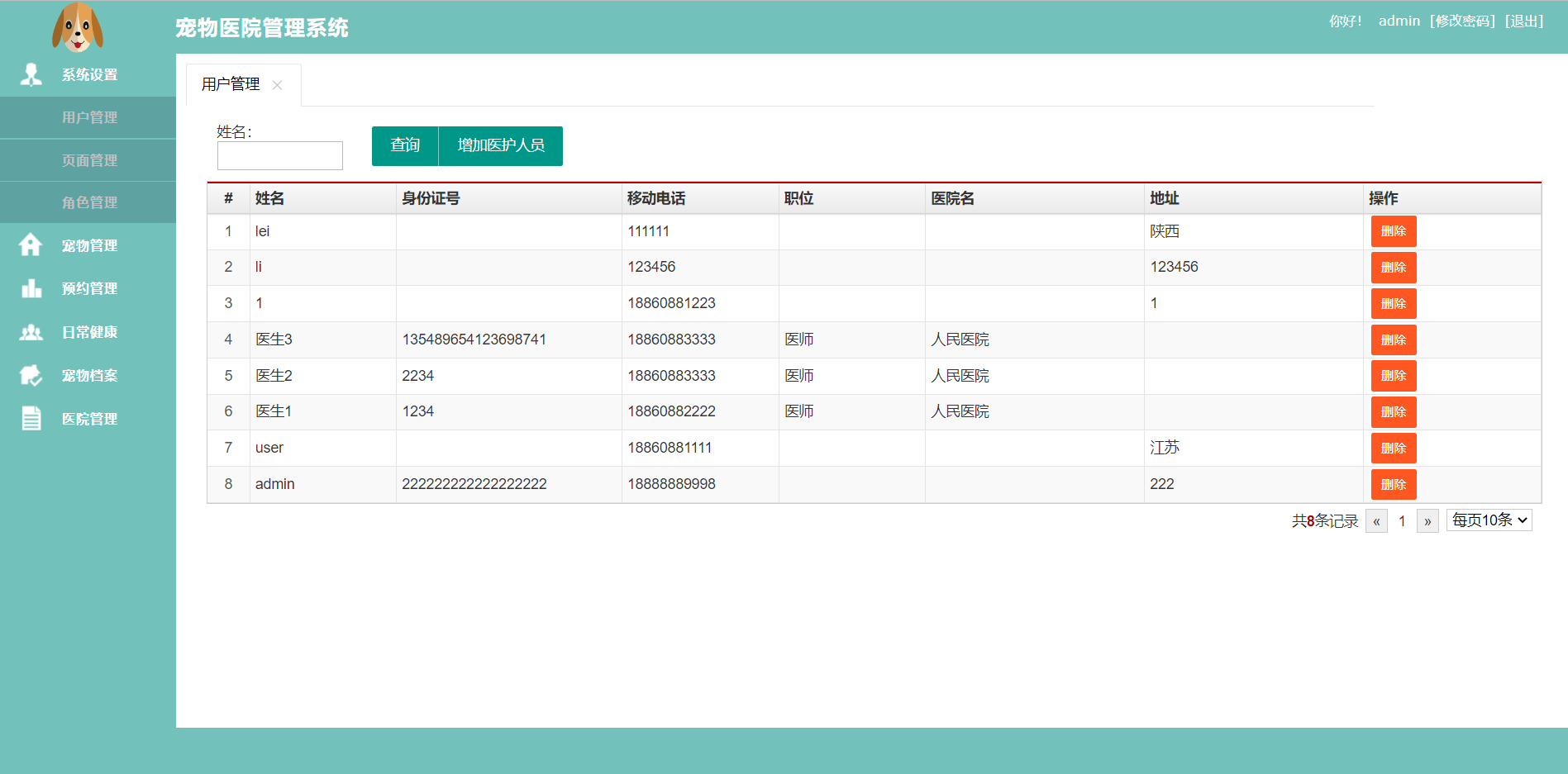This screenshot has width=1568, height=774.
Task: Close the 用户管理 tab with X
Action: coord(278,85)
